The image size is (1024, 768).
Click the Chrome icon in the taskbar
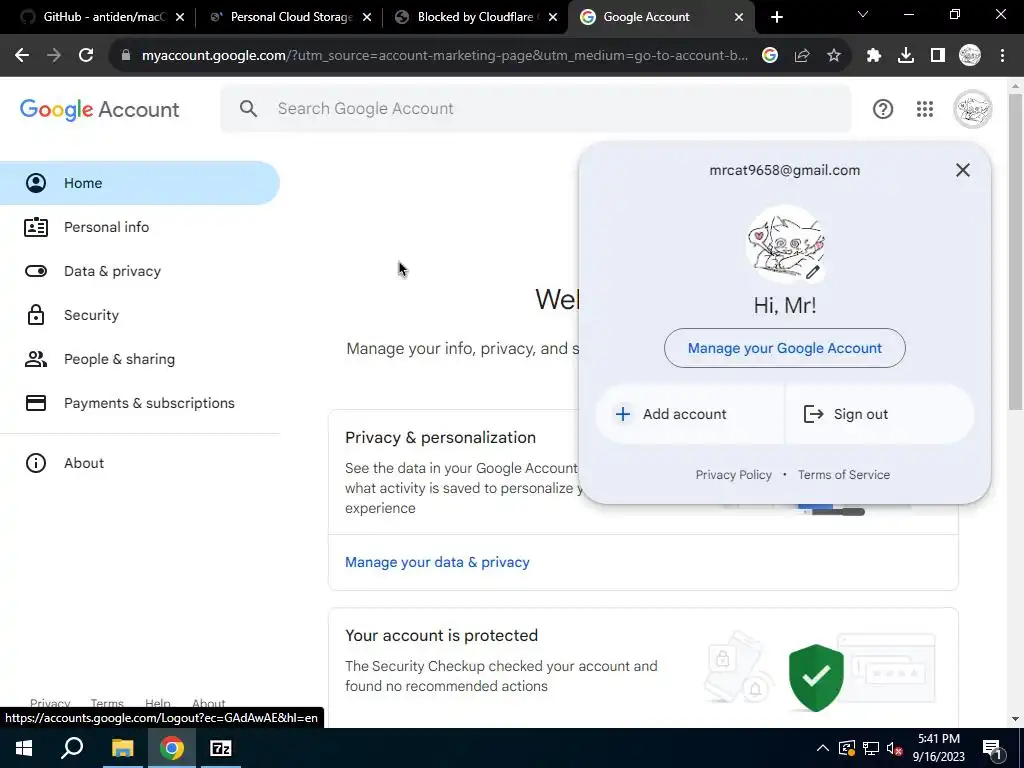pyautogui.click(x=172, y=748)
